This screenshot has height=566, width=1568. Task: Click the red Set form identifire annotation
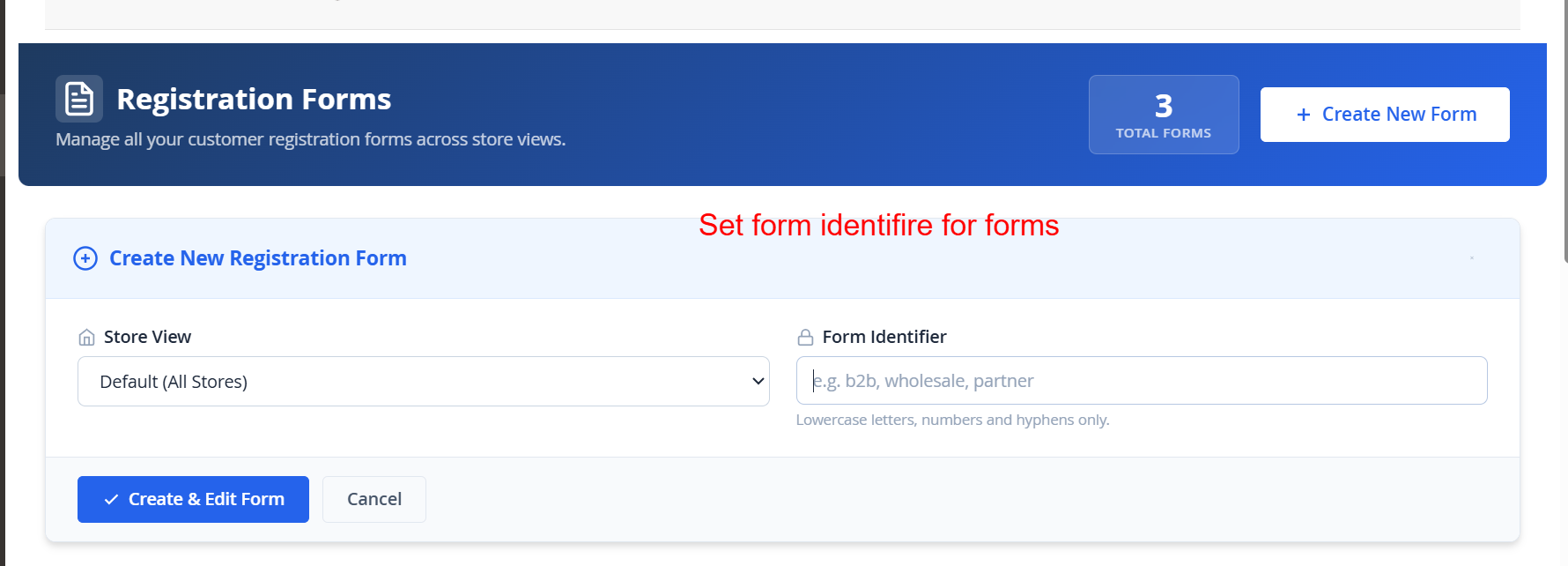[x=878, y=226]
